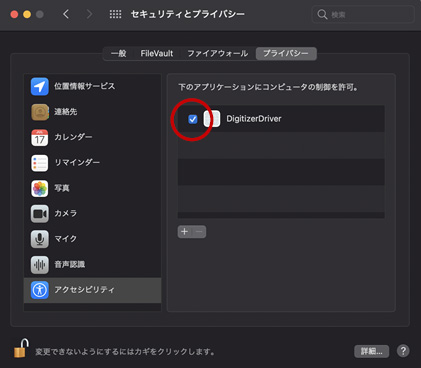Open the 音声認識 speech recognition icon

[x=40, y=265]
